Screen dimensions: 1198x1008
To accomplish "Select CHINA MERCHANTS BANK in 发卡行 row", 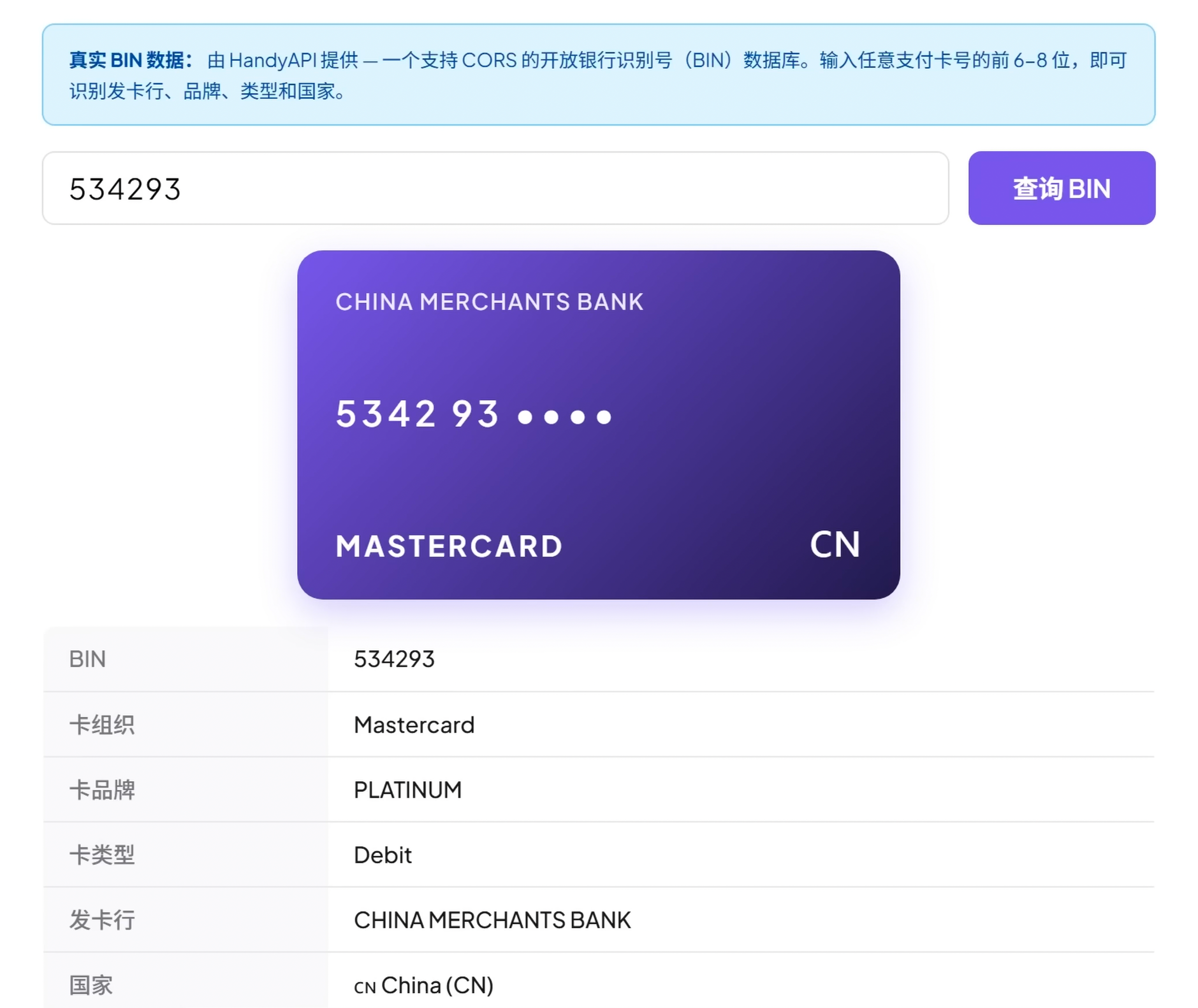I will coord(493,920).
